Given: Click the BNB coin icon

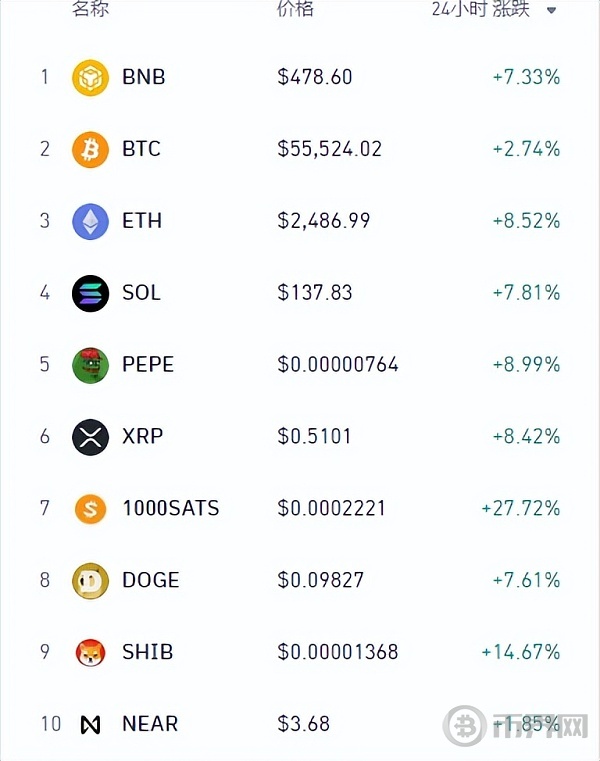Looking at the screenshot, I should click(90, 77).
